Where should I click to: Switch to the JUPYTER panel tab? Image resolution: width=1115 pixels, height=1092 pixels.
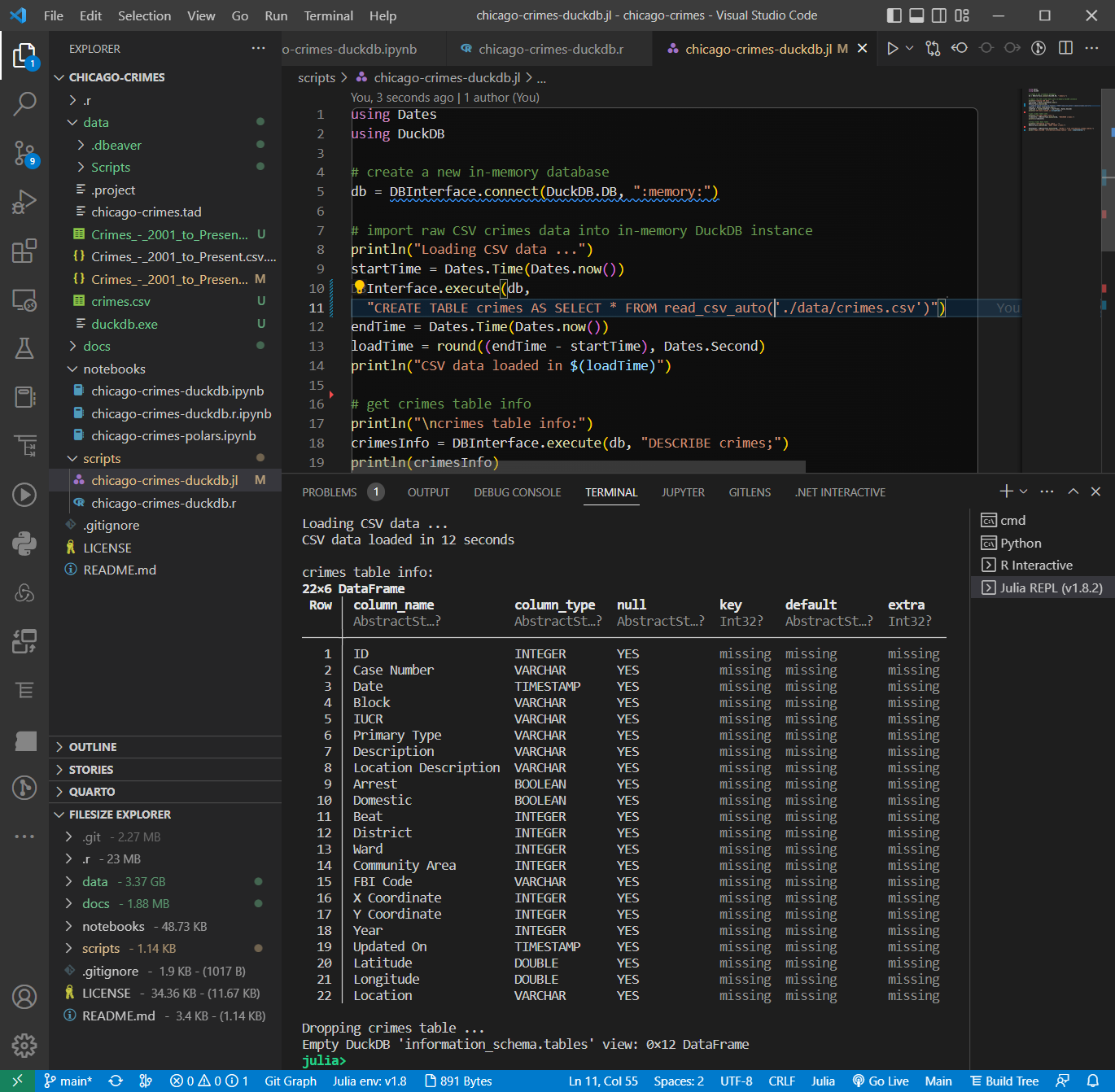tap(683, 492)
